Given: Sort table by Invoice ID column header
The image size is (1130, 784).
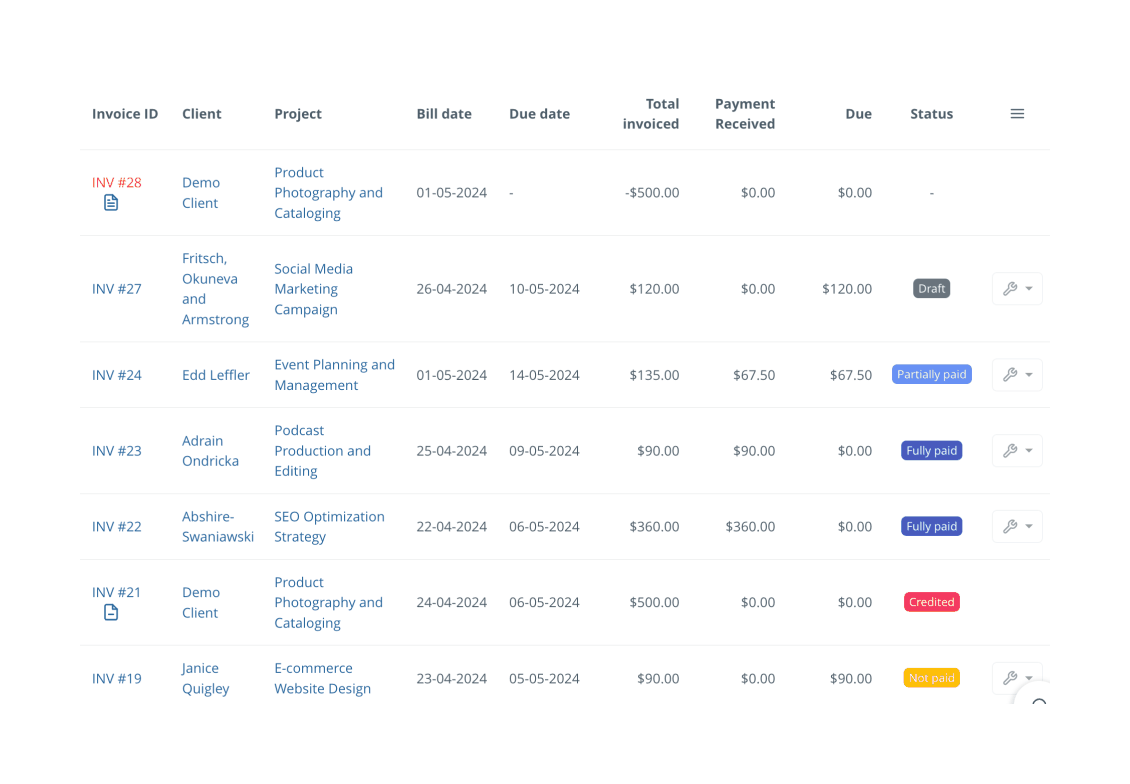Looking at the screenshot, I should [x=125, y=114].
